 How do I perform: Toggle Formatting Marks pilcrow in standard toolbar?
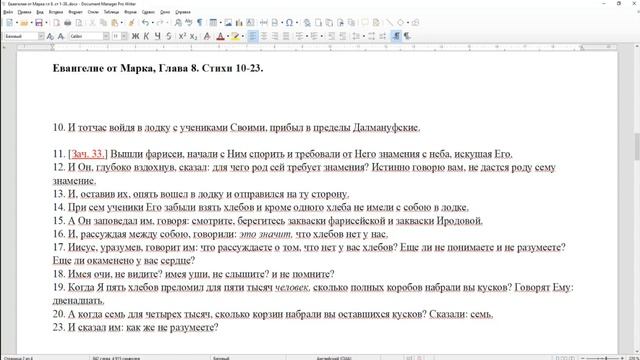(200, 23)
